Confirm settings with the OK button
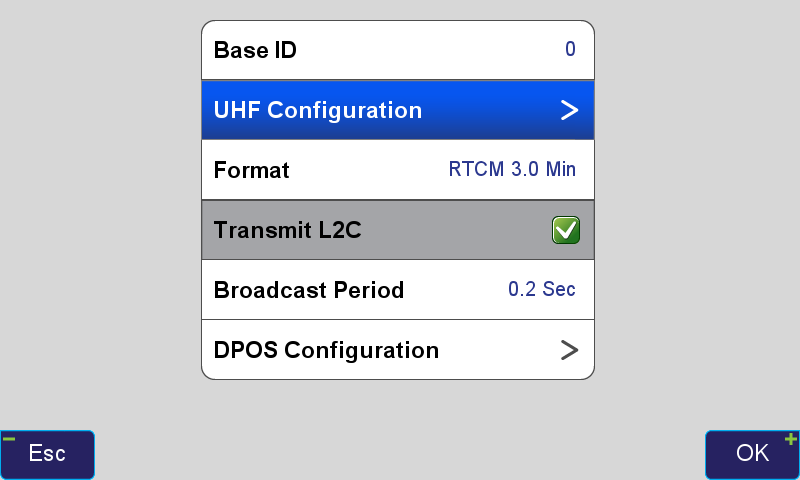This screenshot has height=480, width=800. point(751,454)
